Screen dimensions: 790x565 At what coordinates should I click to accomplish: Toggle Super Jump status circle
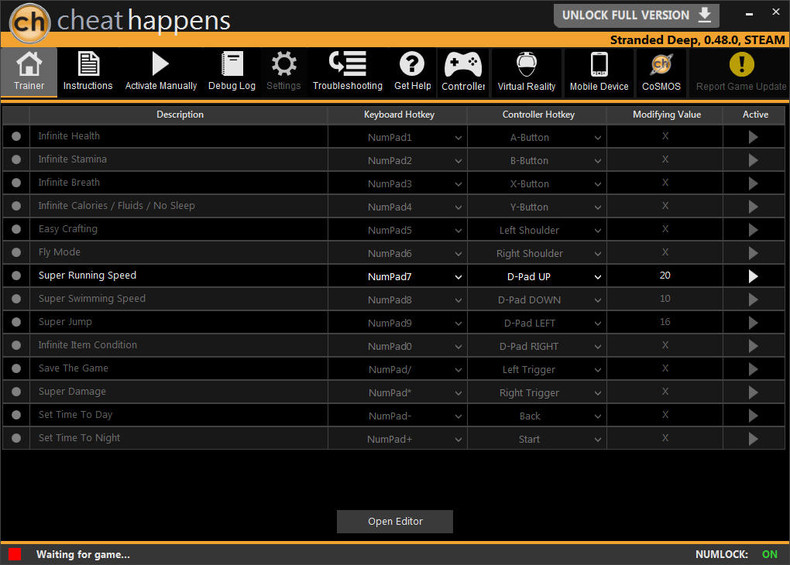pos(16,322)
